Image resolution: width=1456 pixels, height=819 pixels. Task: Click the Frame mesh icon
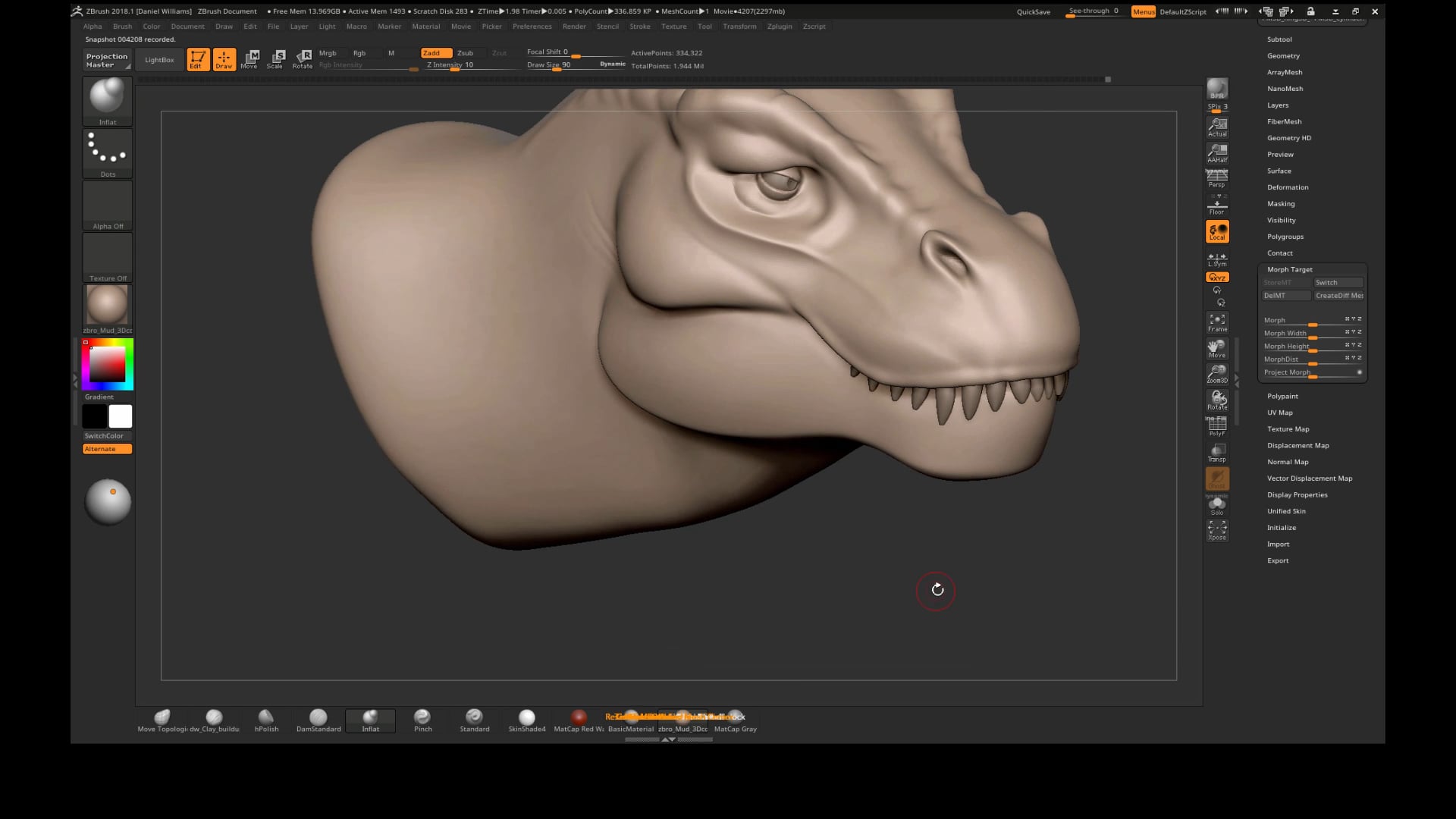coord(1217,323)
